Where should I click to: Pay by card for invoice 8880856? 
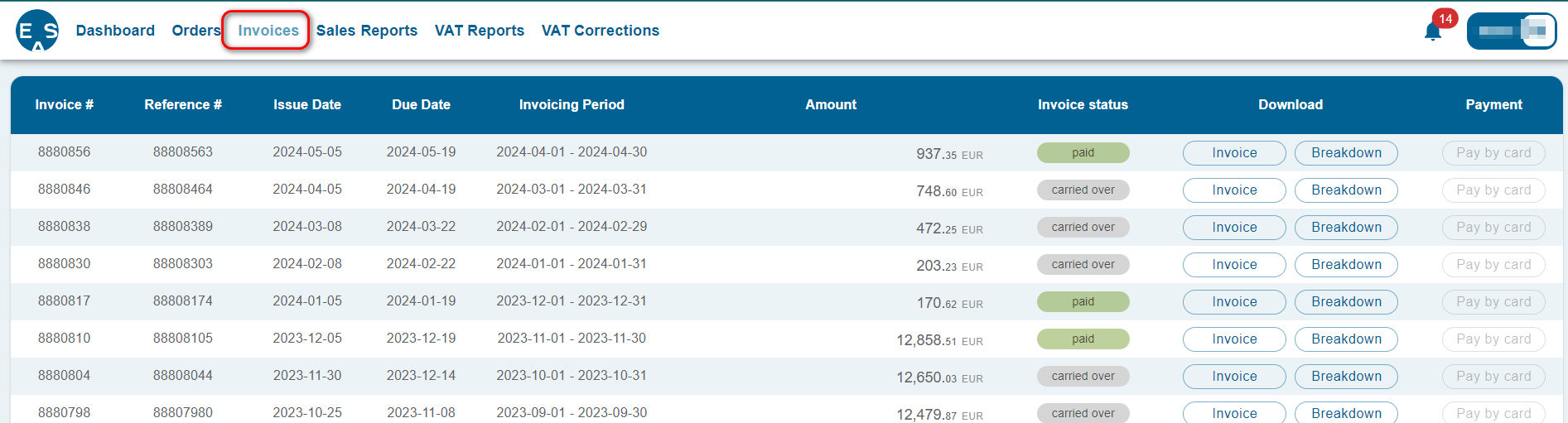1493,153
